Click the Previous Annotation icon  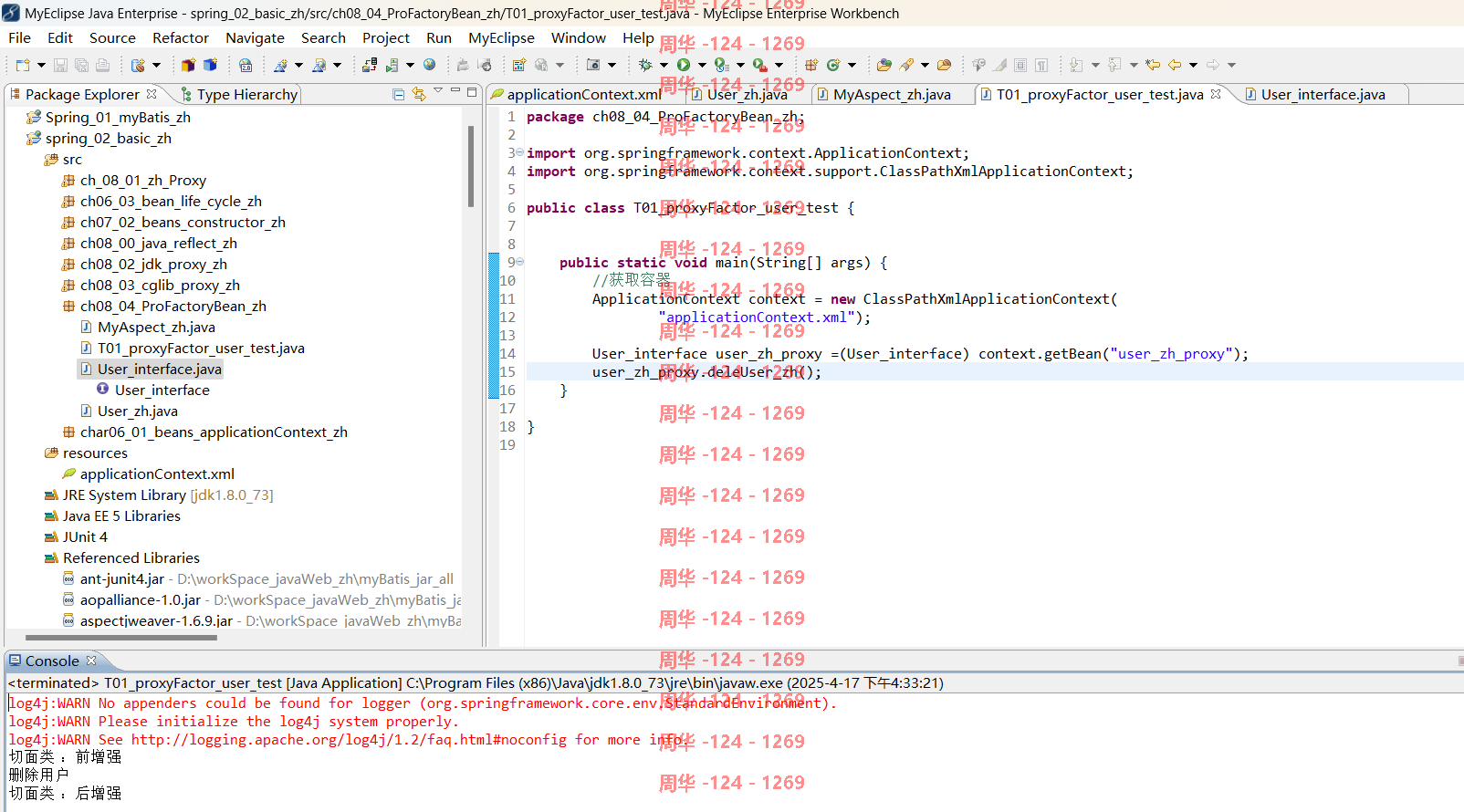(1114, 65)
